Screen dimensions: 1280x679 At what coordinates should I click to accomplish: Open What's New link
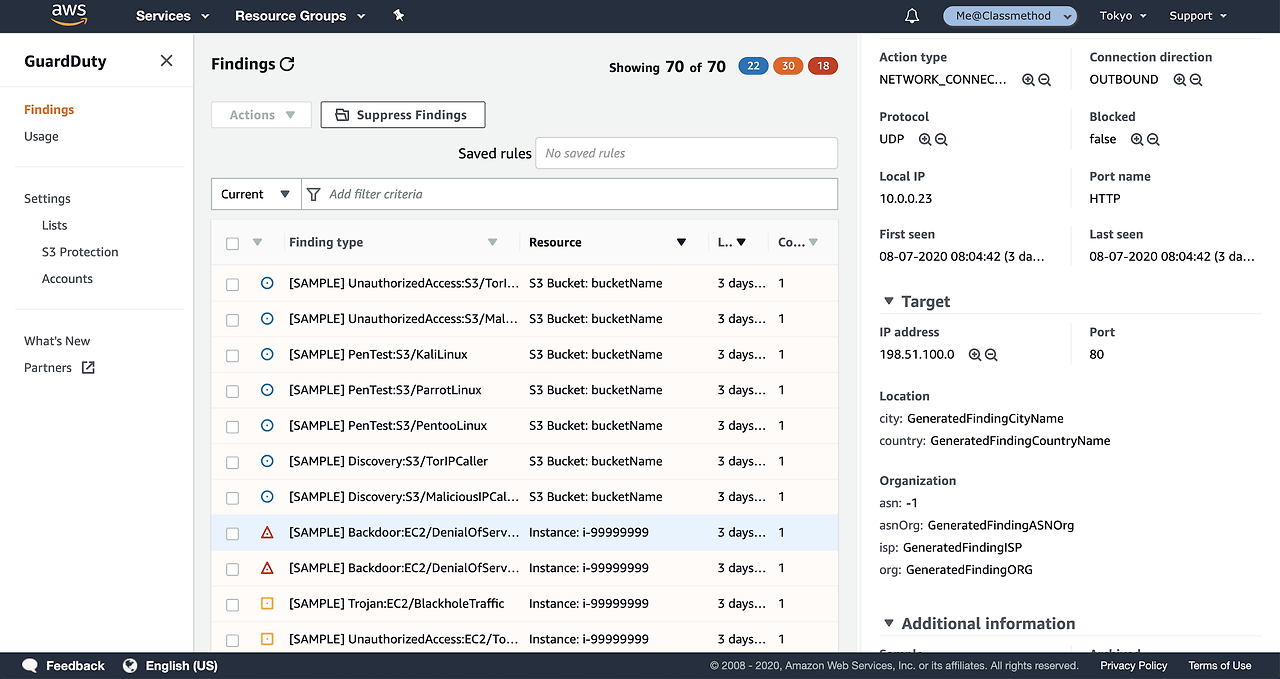[x=57, y=342]
